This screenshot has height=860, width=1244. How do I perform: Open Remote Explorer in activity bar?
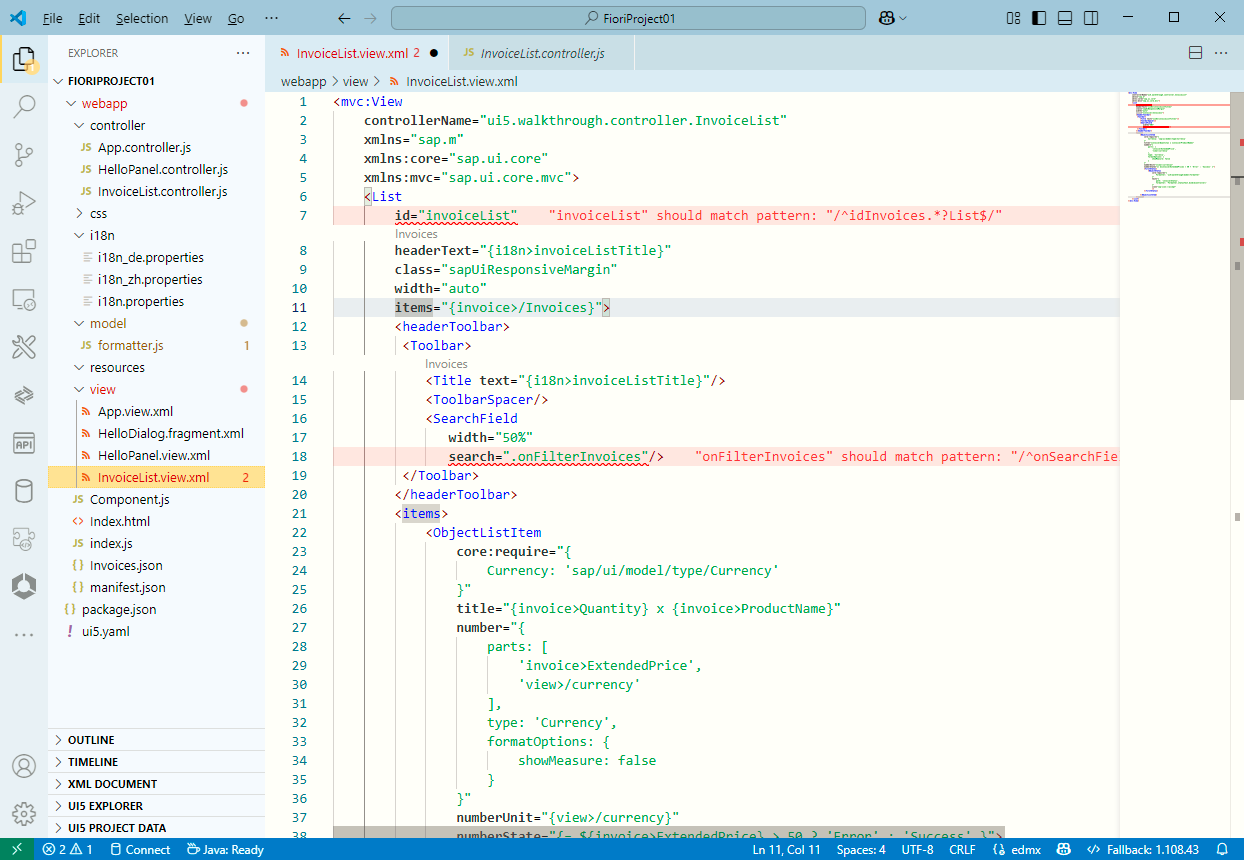coord(24,299)
